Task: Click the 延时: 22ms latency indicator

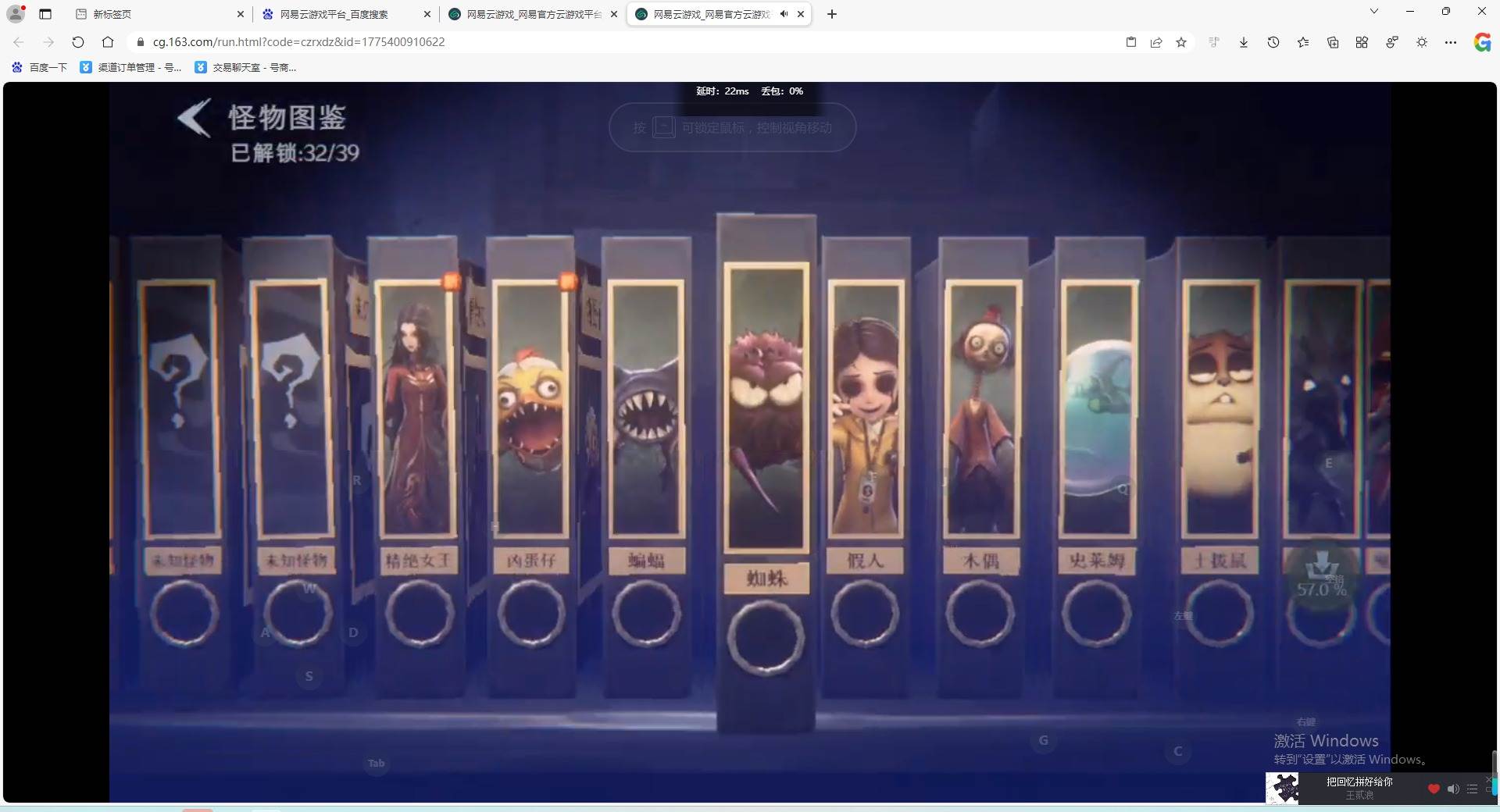Action: (x=723, y=91)
